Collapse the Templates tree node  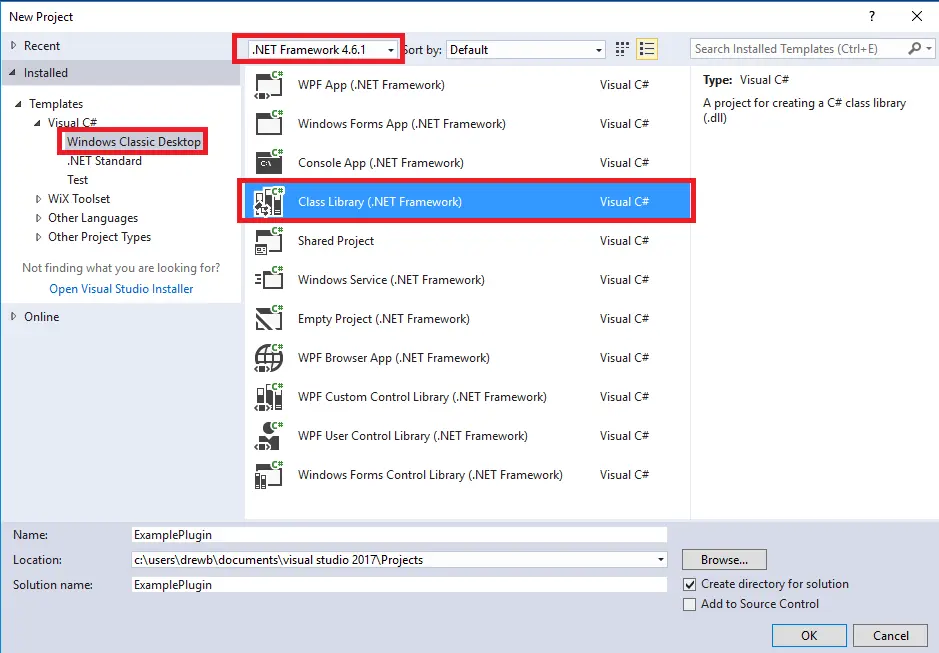(18, 104)
